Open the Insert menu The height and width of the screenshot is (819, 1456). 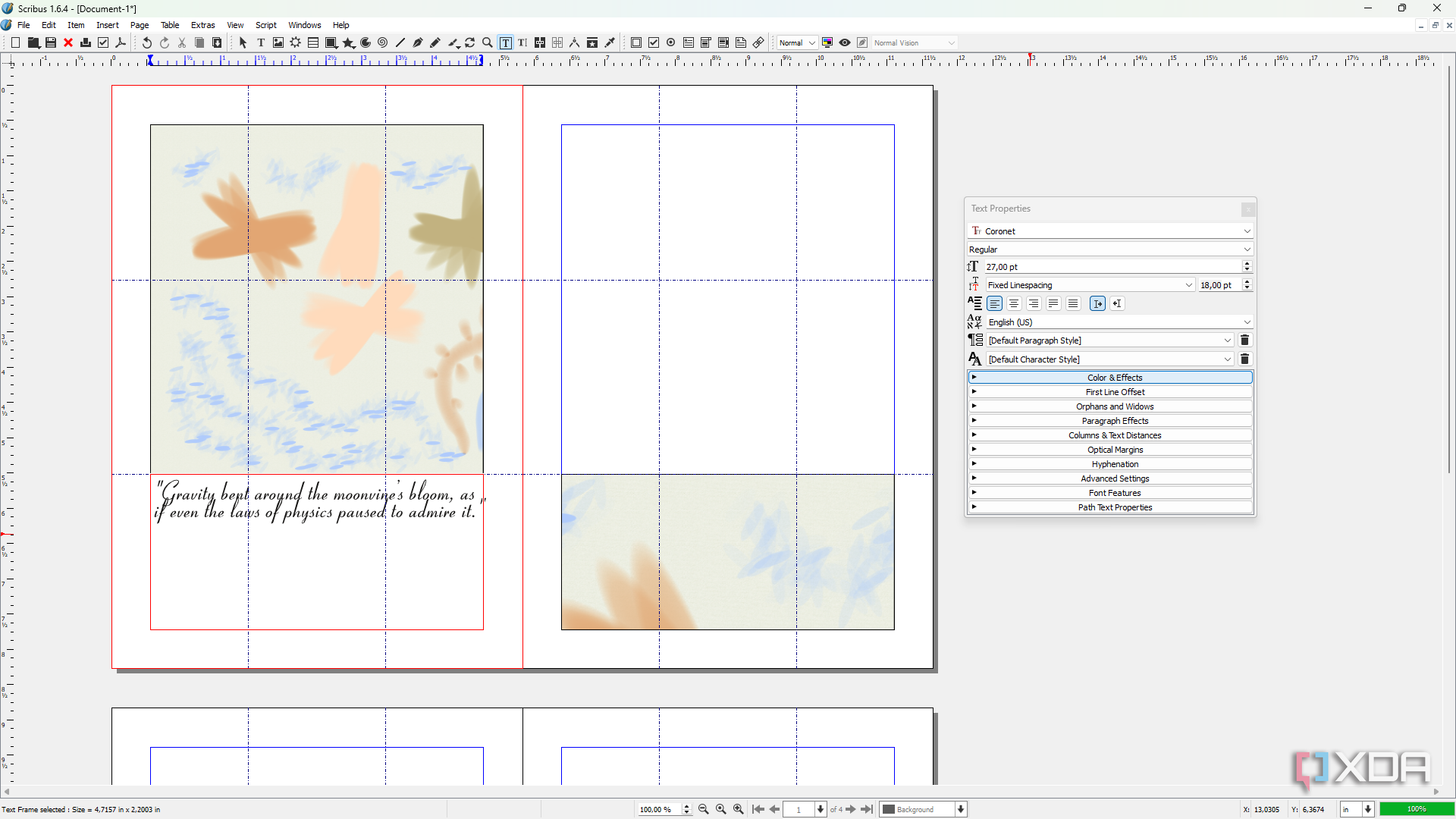pyautogui.click(x=108, y=25)
